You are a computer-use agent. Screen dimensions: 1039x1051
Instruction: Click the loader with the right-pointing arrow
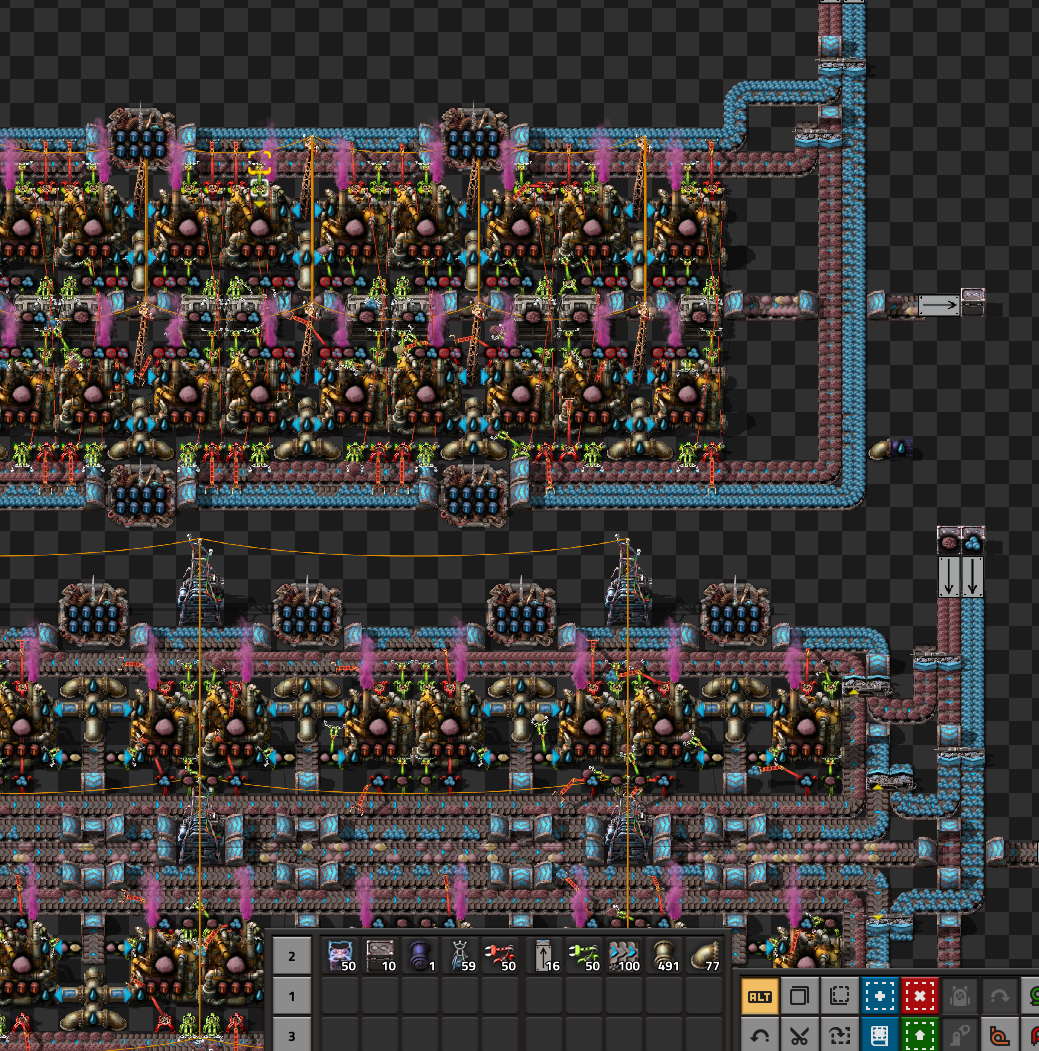coord(938,305)
